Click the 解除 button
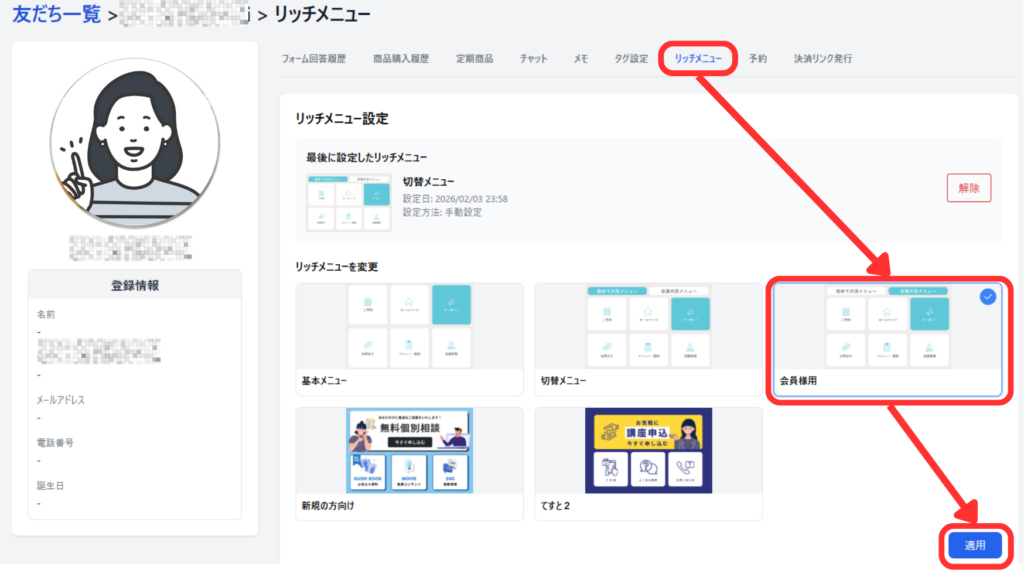The image size is (1024, 570). click(x=968, y=188)
